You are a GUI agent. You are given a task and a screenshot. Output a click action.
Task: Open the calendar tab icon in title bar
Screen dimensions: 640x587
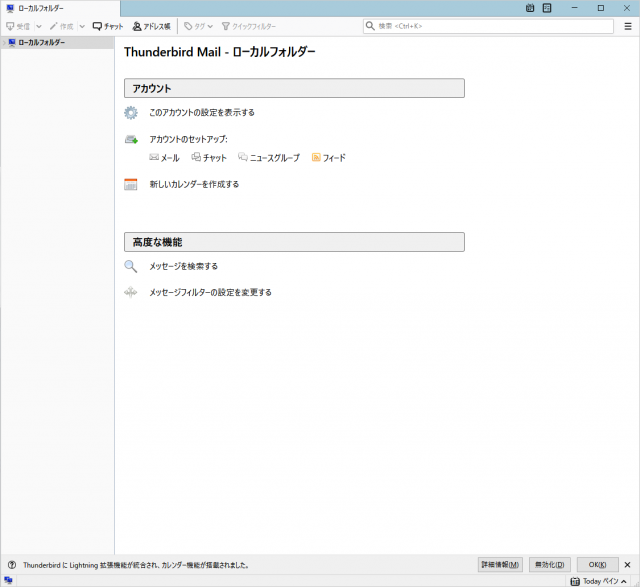point(530,8)
